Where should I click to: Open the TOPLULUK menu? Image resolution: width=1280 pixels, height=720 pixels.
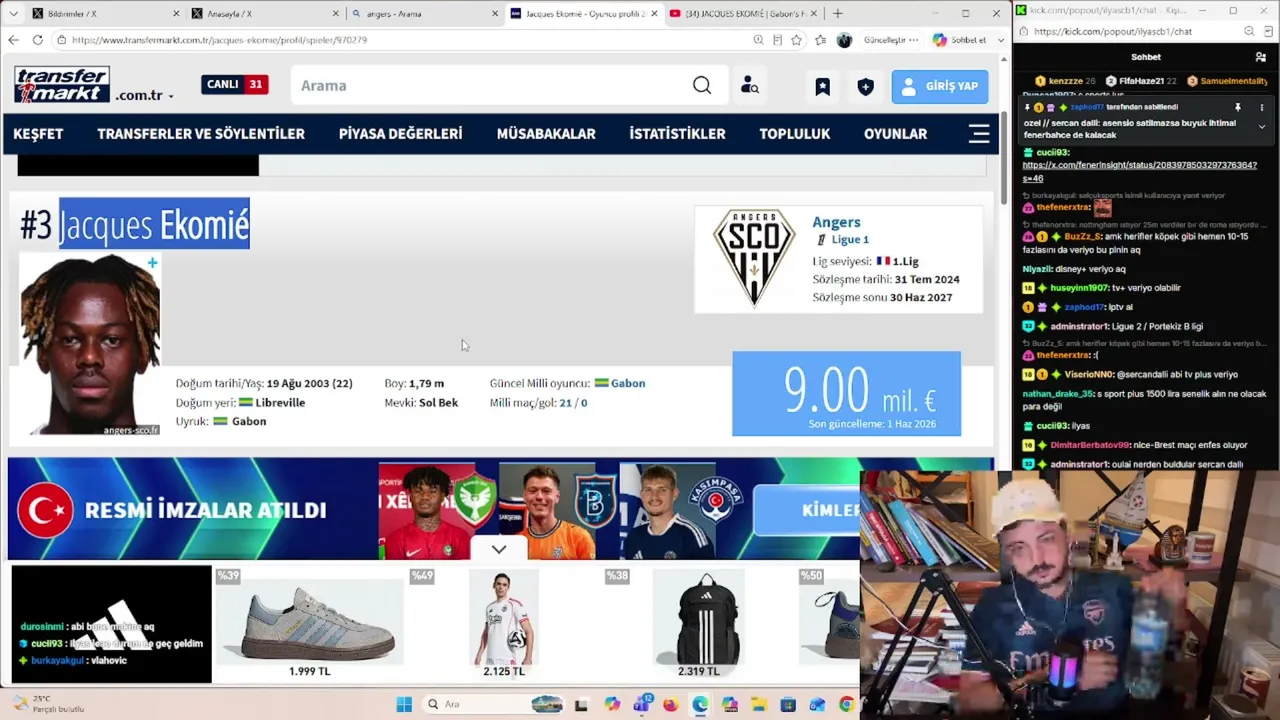pyautogui.click(x=794, y=134)
